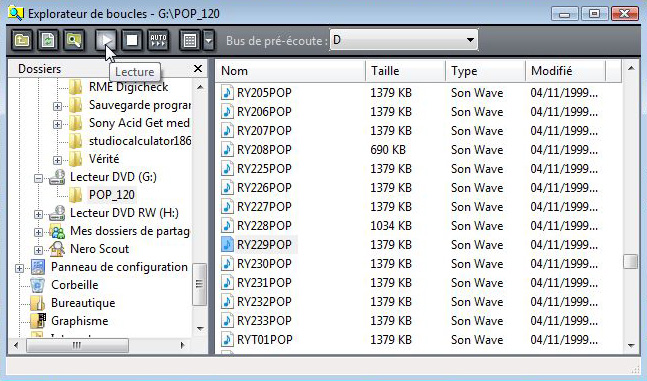Click the 1034 KB size cell
This screenshot has height=381, width=647.
(391, 226)
